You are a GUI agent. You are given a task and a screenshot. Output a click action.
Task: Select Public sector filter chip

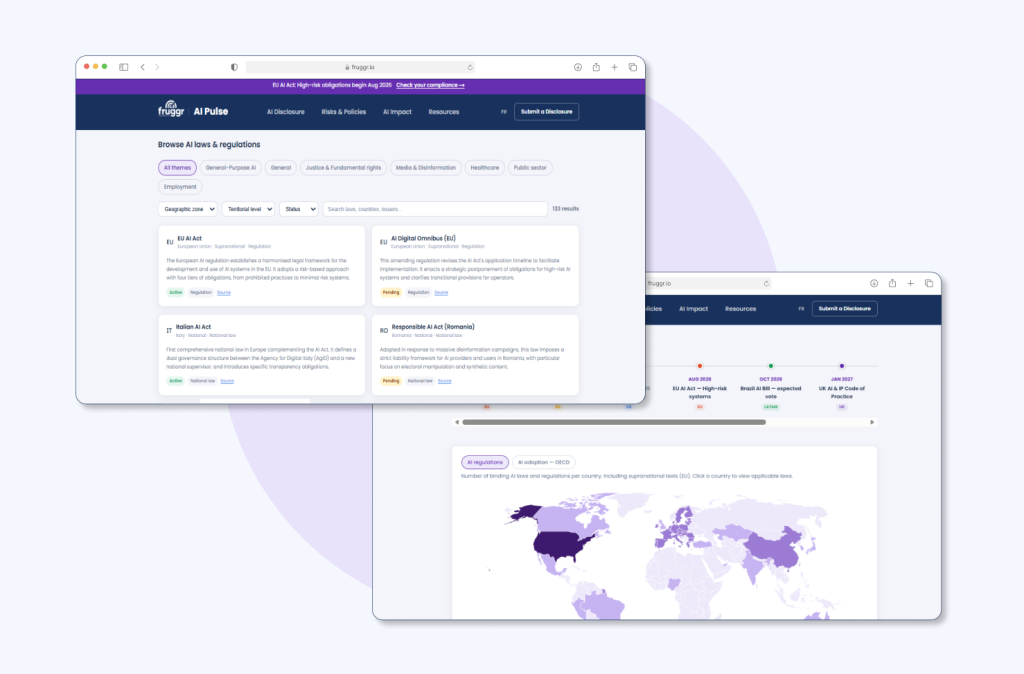point(530,168)
